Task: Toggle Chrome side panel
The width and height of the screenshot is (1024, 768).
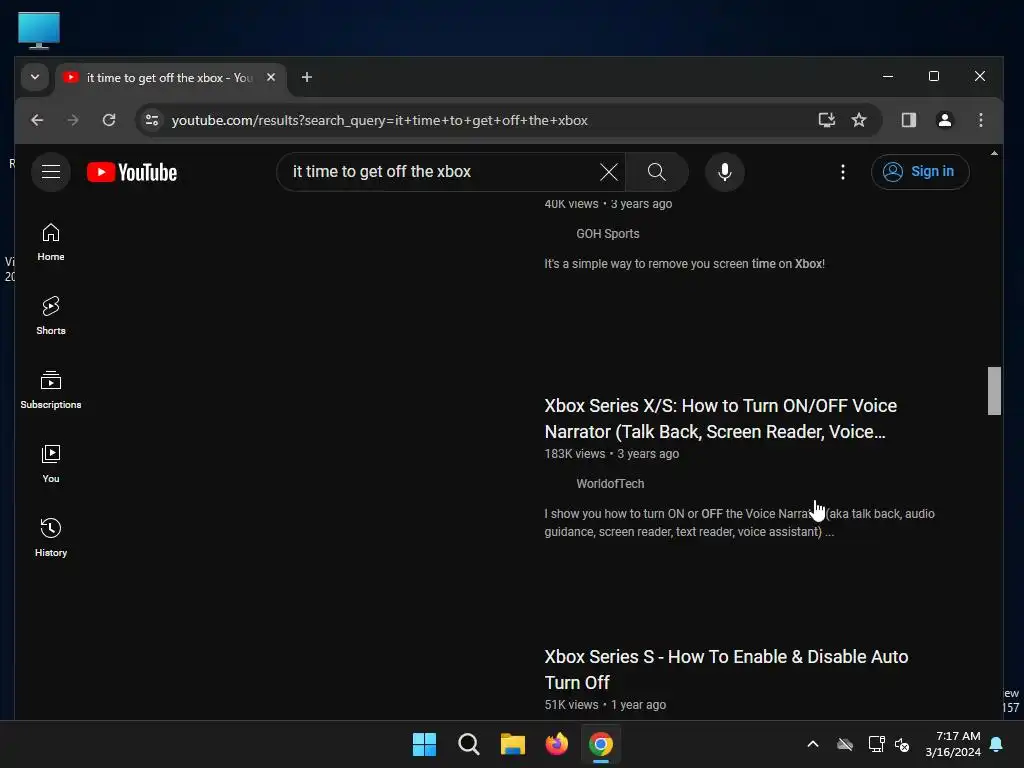Action: [x=908, y=120]
